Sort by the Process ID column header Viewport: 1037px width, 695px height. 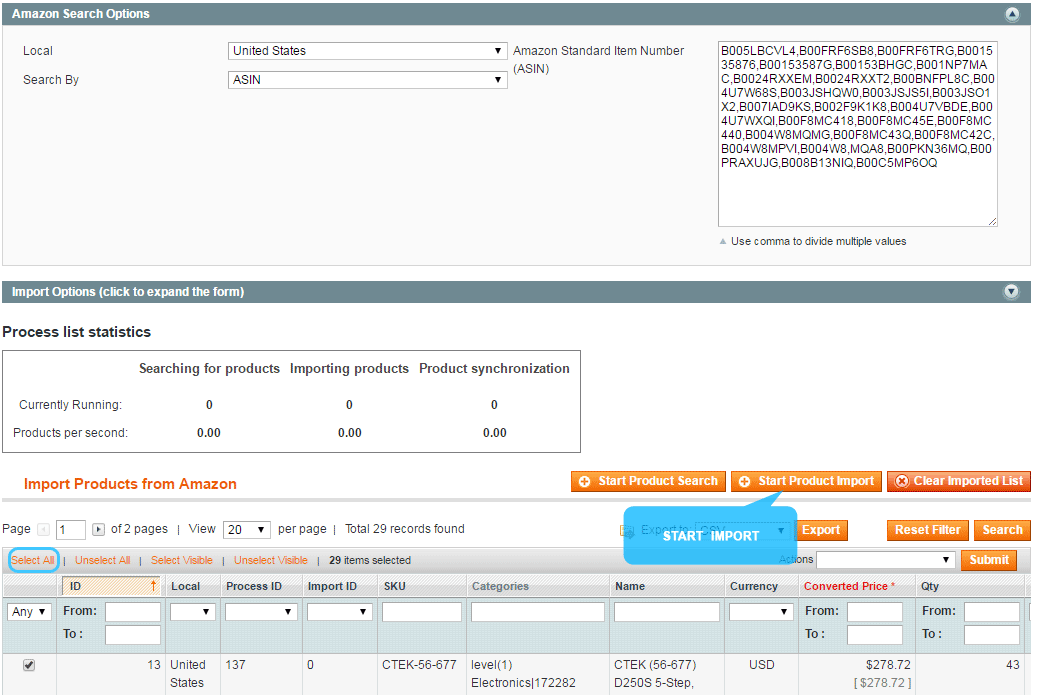click(x=254, y=587)
